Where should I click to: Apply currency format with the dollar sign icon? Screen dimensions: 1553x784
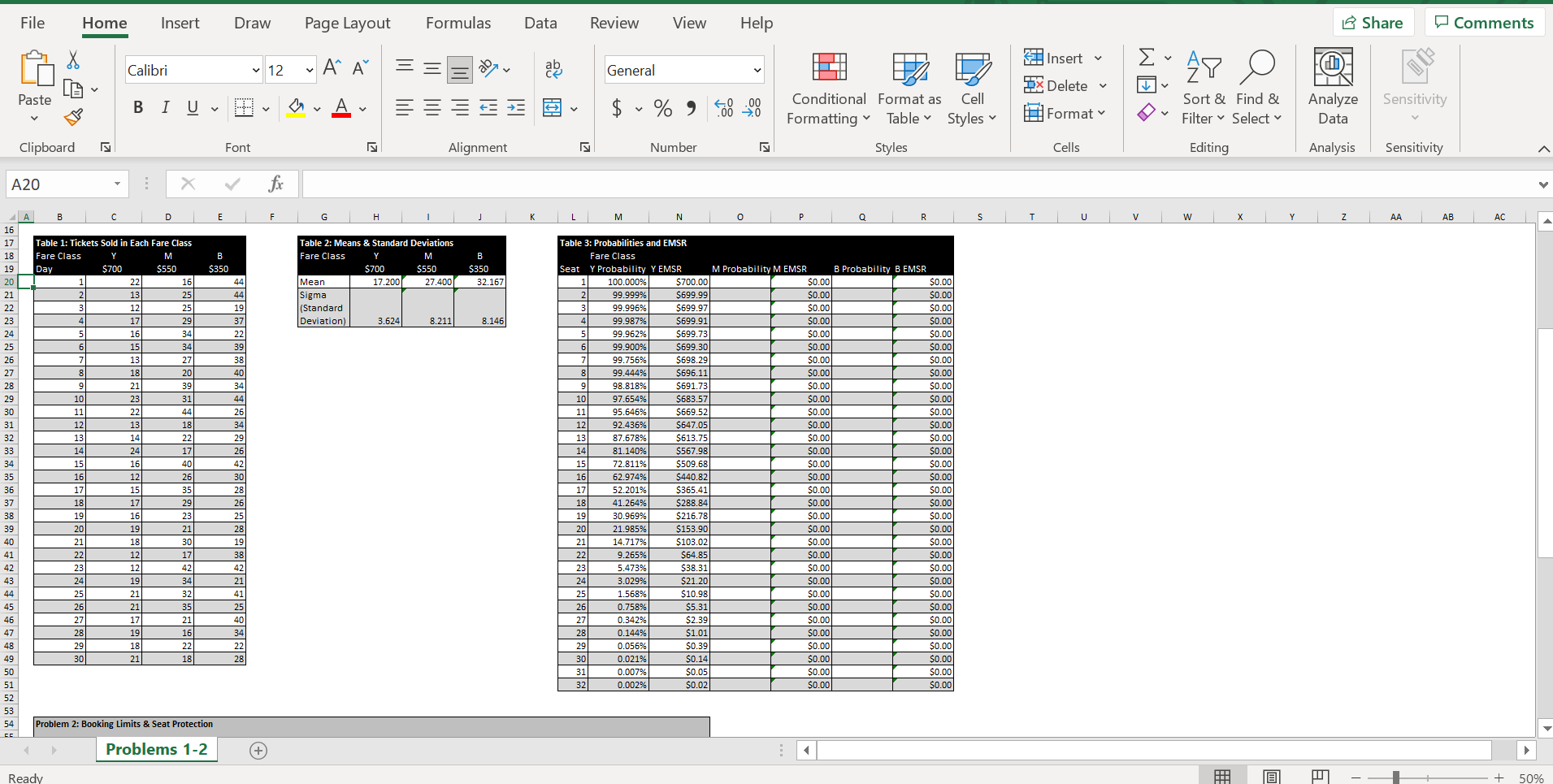[x=618, y=108]
